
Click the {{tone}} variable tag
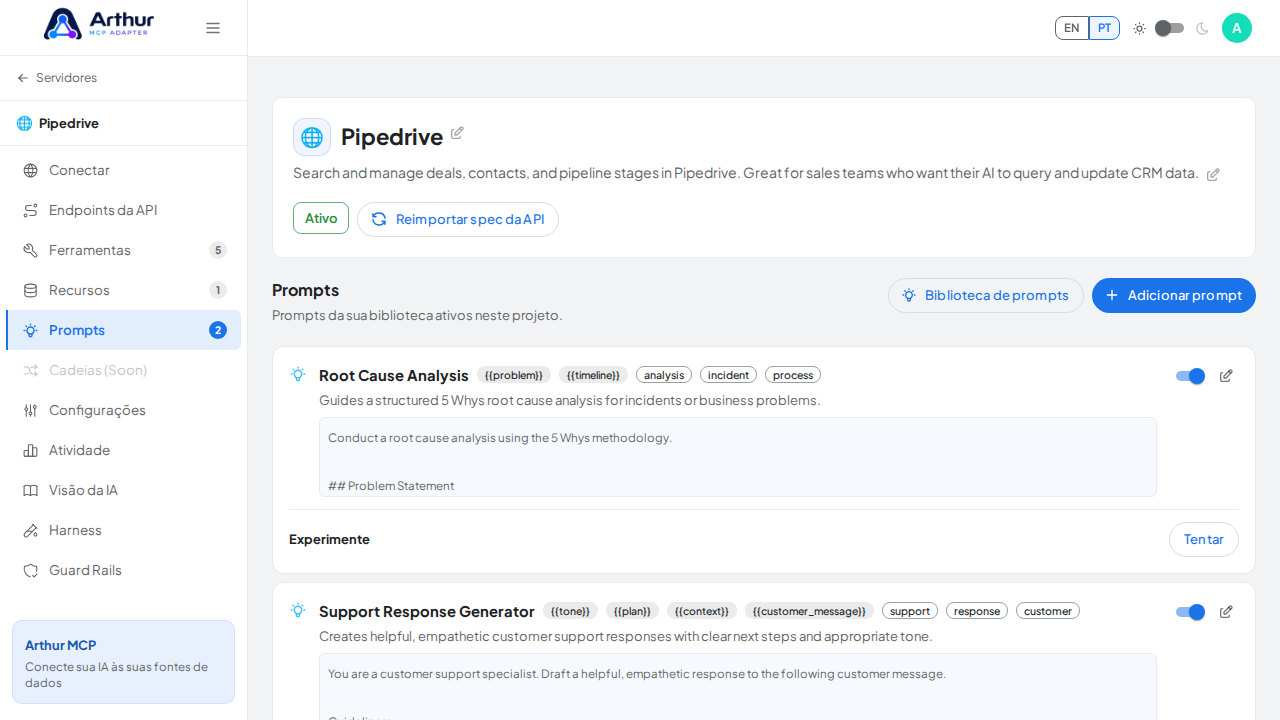click(x=570, y=611)
